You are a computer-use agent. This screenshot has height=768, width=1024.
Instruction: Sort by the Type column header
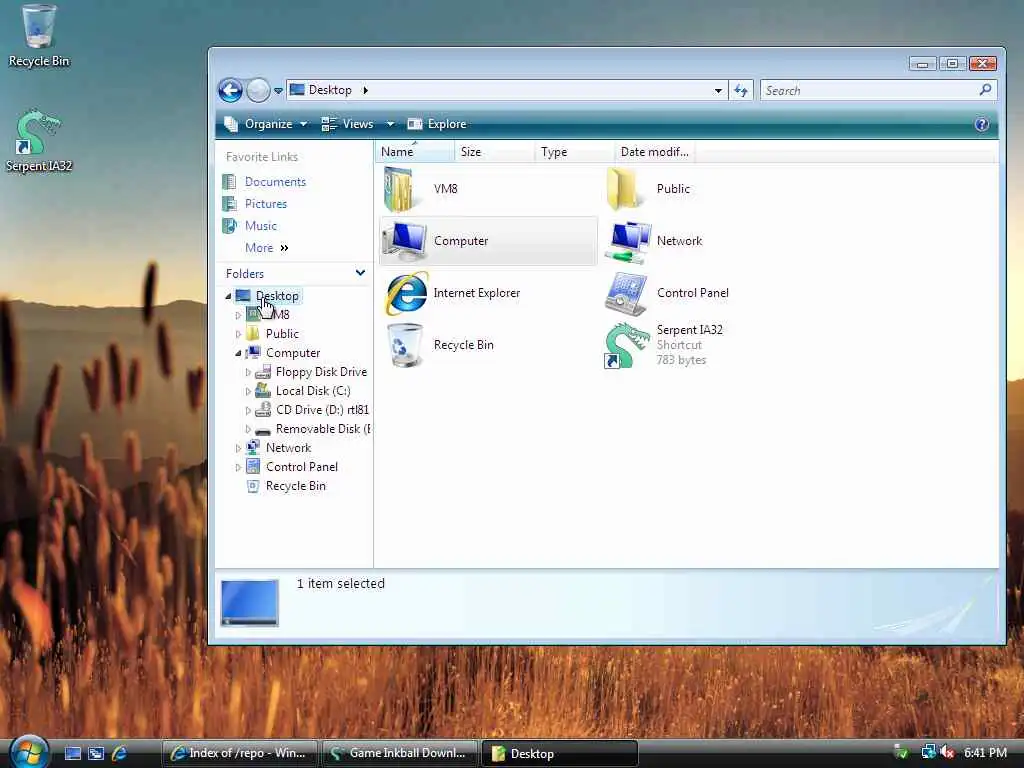[x=574, y=152]
